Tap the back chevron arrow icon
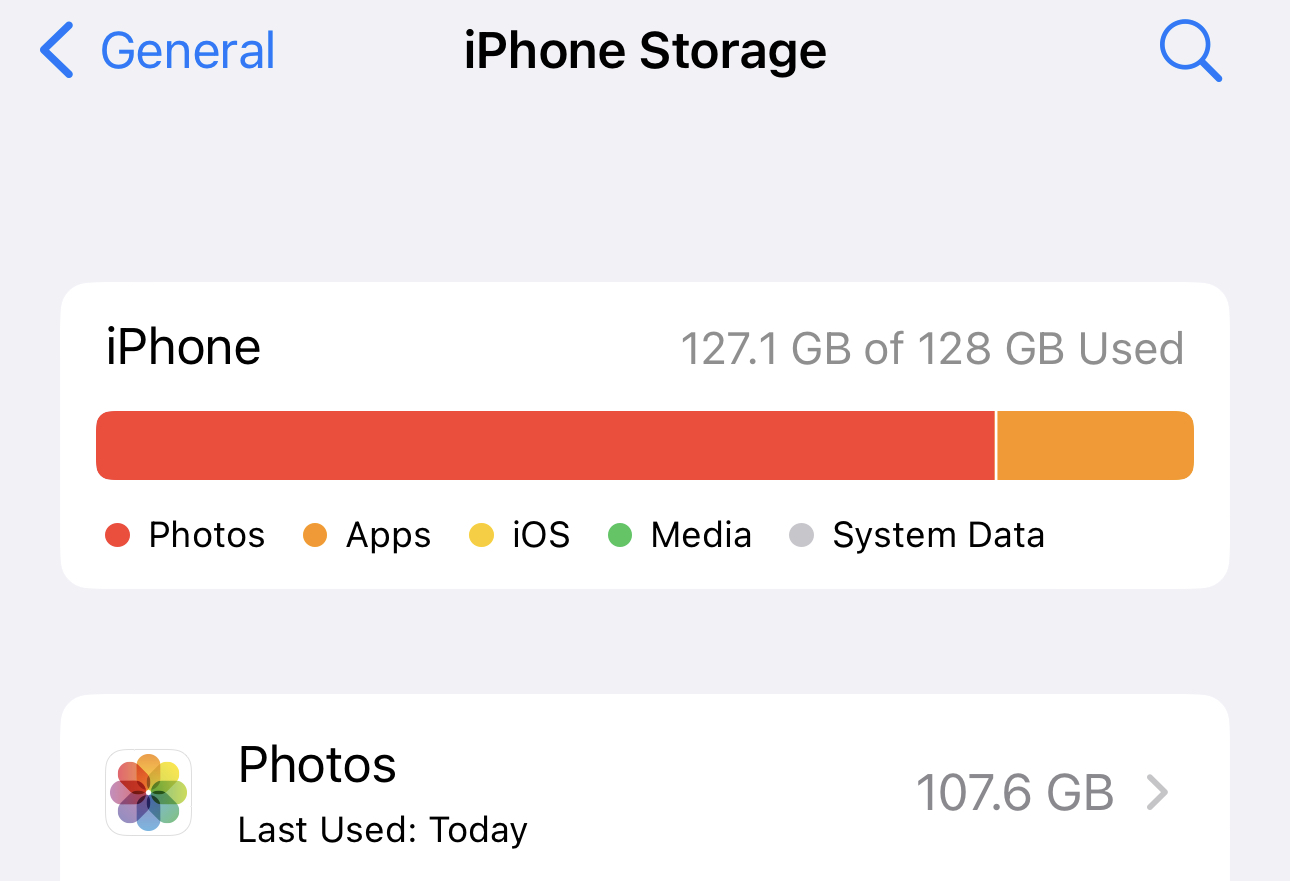The width and height of the screenshot is (1290, 881). (57, 52)
